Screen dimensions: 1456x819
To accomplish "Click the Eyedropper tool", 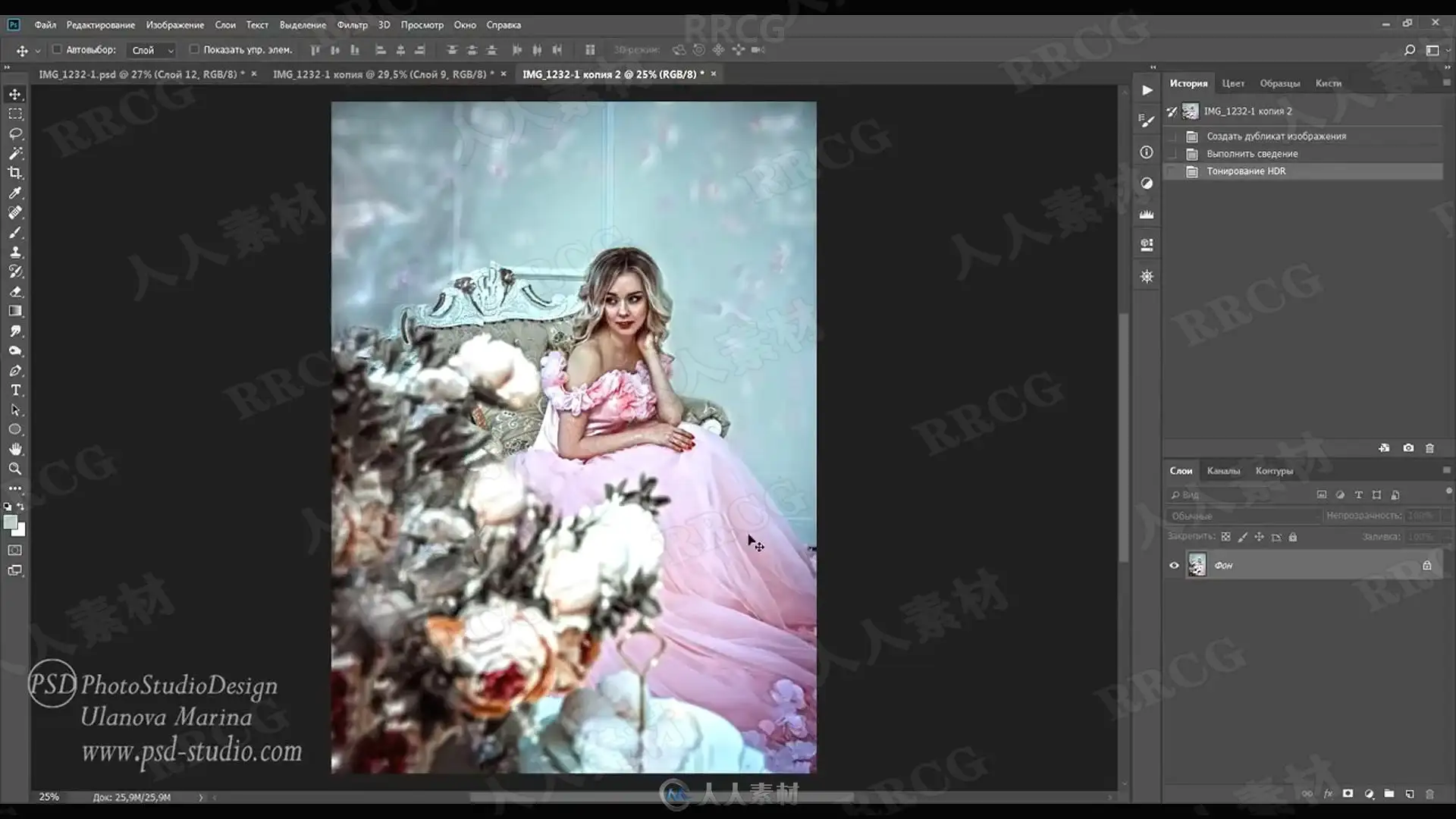I will pyautogui.click(x=15, y=193).
